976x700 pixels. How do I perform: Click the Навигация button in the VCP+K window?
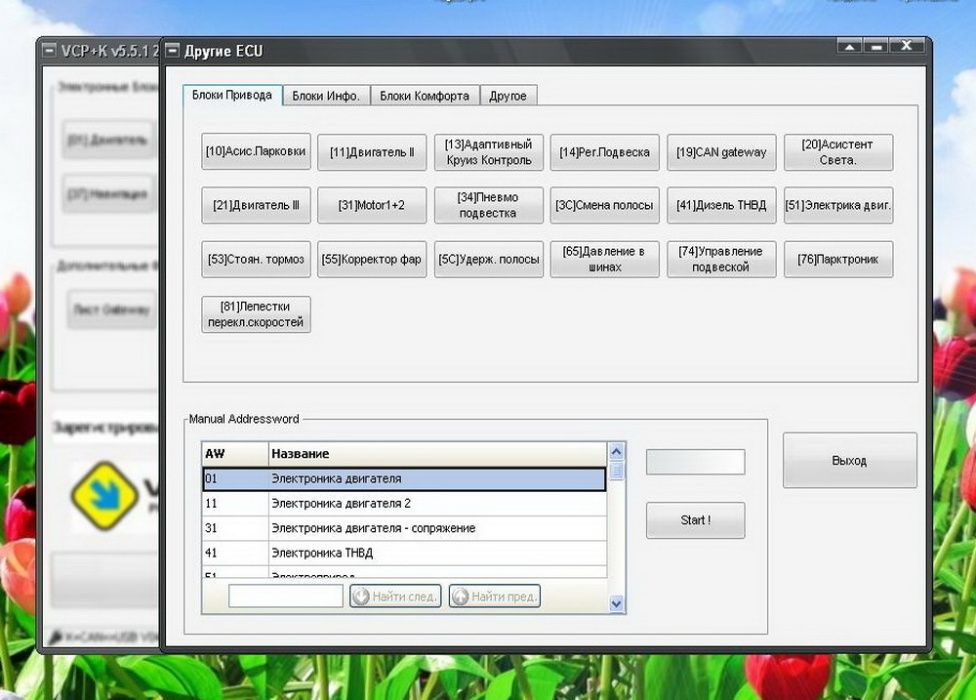point(108,194)
